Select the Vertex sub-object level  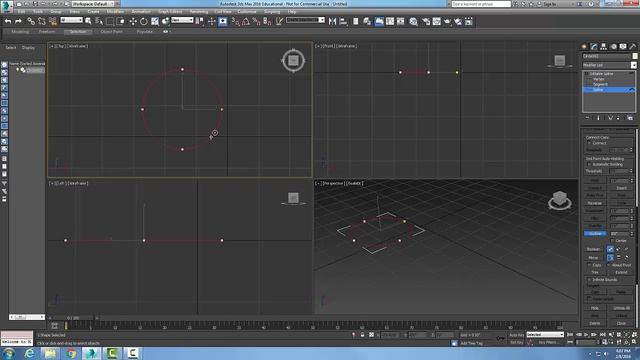click(599, 79)
